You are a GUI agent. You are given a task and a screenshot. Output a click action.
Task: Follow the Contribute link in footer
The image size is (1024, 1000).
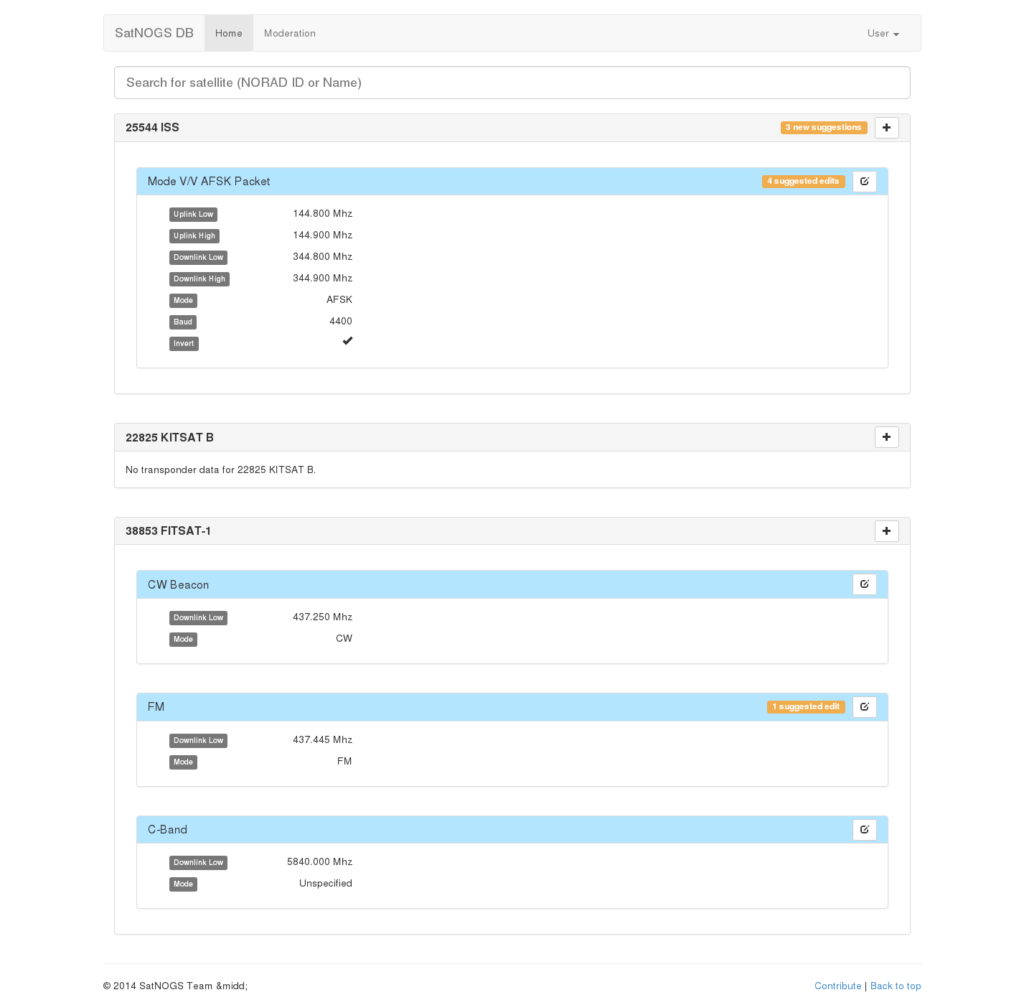(x=837, y=986)
